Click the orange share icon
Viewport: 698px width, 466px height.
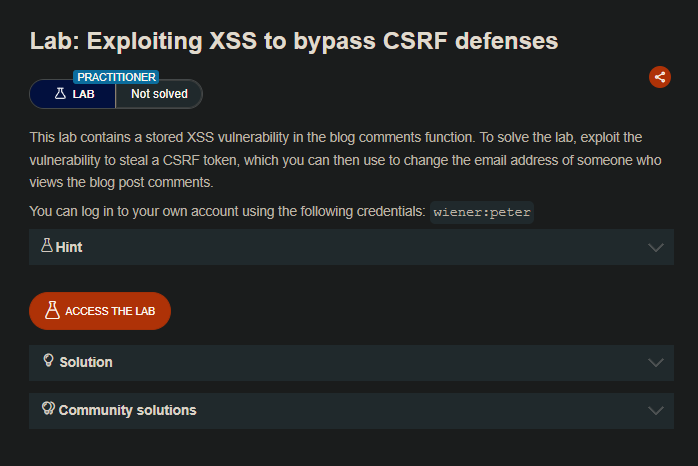(659, 77)
